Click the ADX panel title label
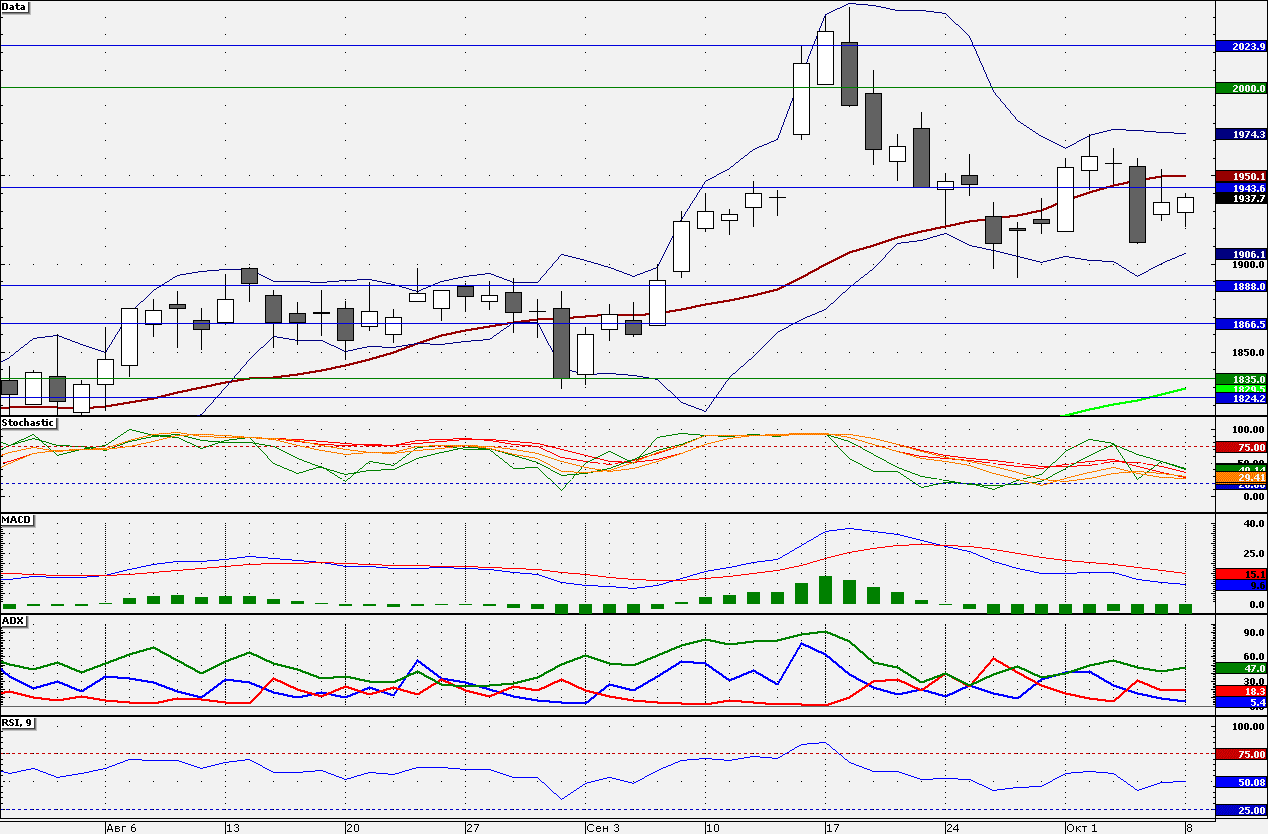Viewport: 1268px width, 834px height. click(13, 621)
